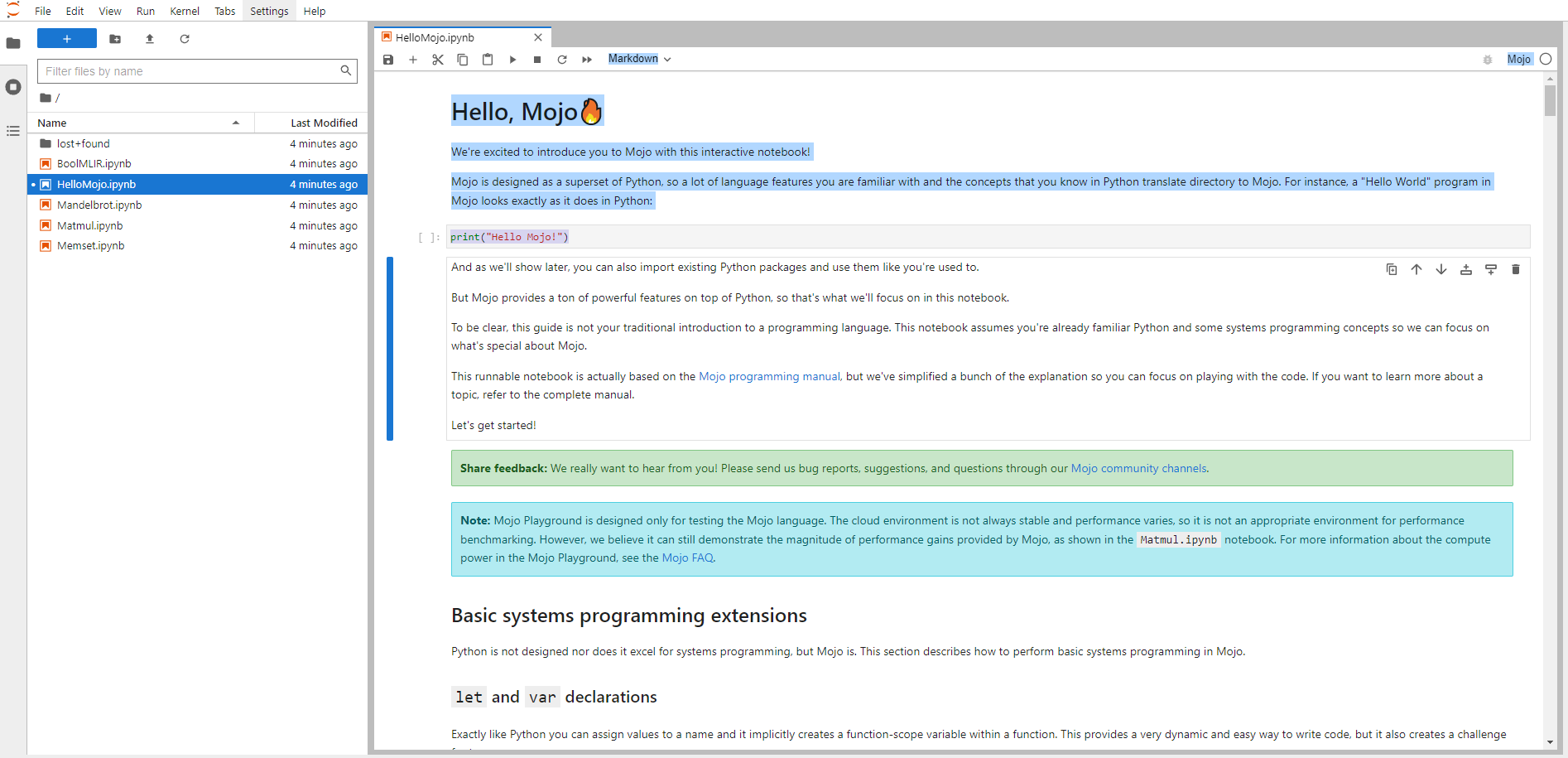The width and height of the screenshot is (1568, 758).
Task: Click the Mojo kernel name button
Action: pyautogui.click(x=1518, y=59)
